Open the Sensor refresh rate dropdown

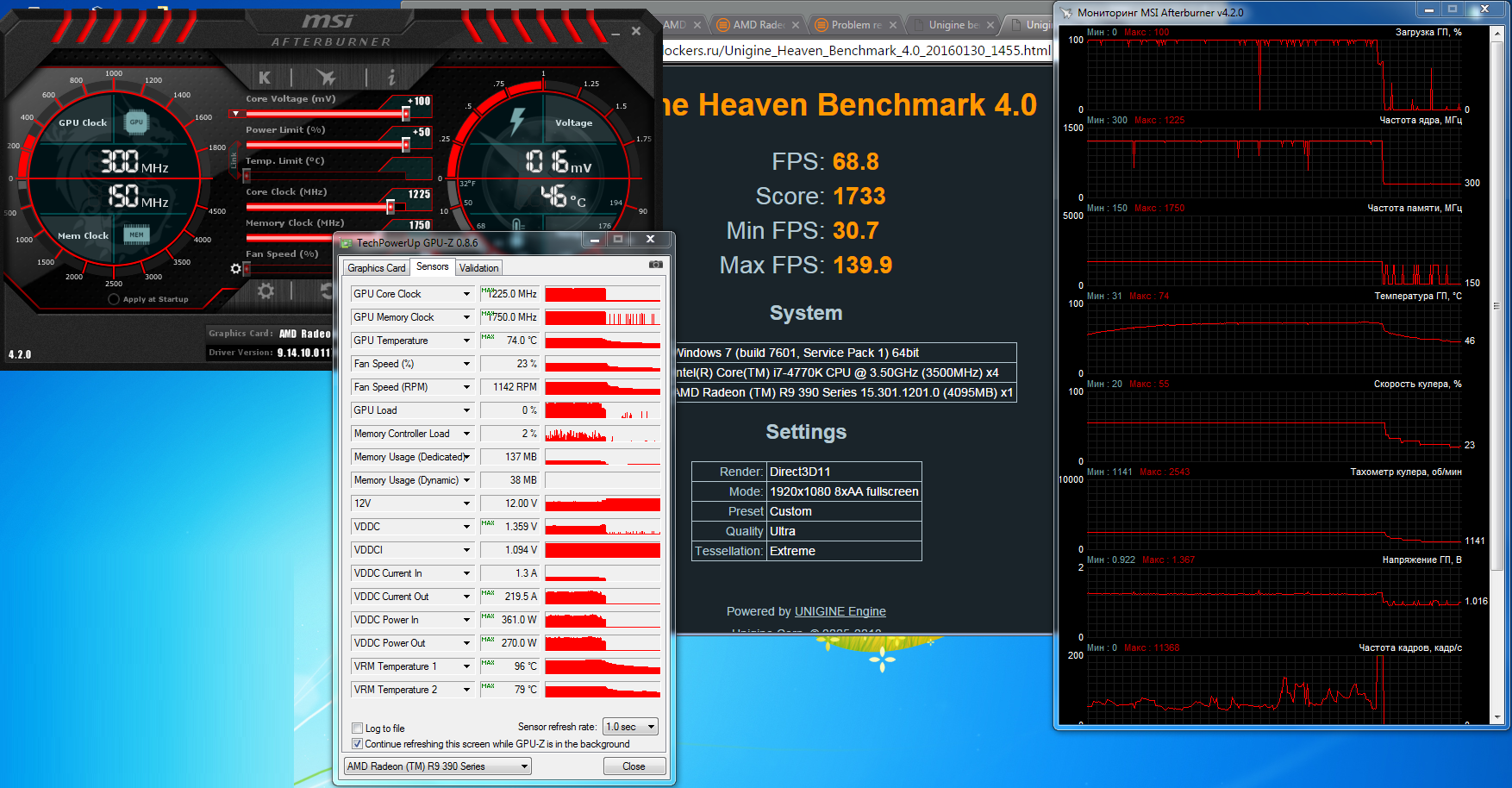pyautogui.click(x=631, y=727)
